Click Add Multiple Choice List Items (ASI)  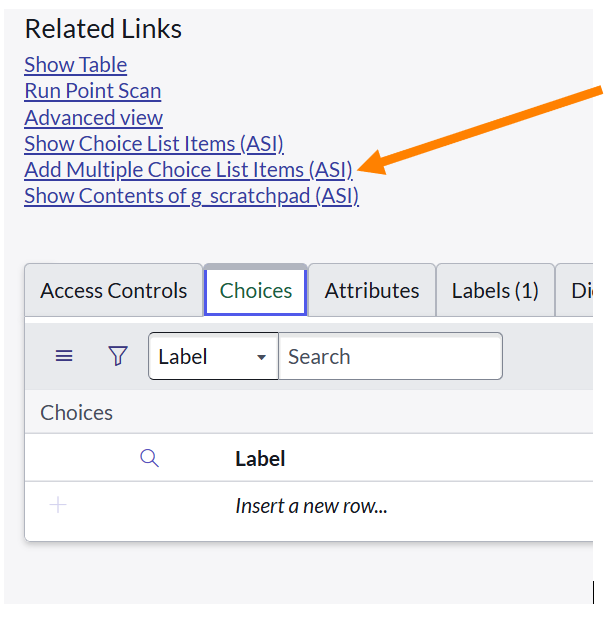tap(188, 170)
